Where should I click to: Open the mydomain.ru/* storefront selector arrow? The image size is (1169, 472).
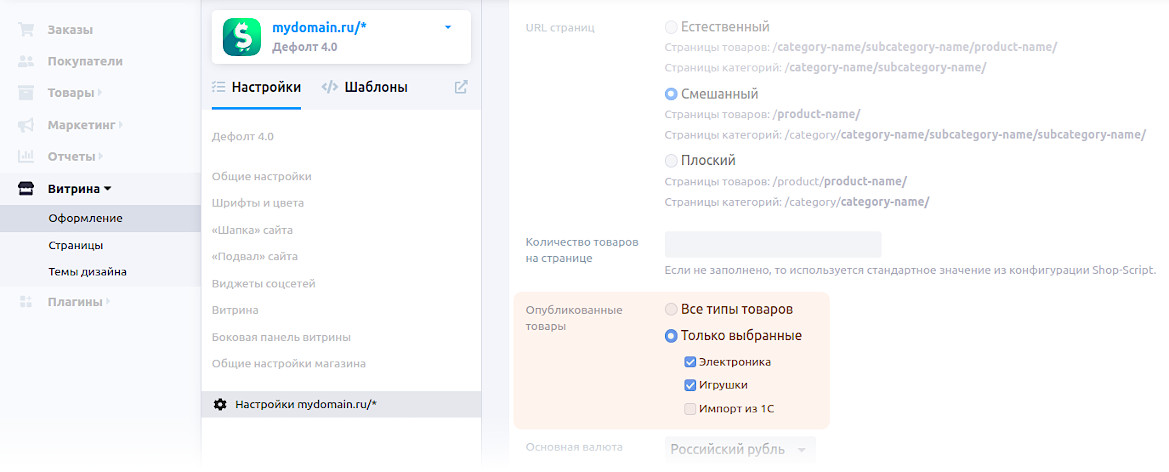[x=447, y=28]
